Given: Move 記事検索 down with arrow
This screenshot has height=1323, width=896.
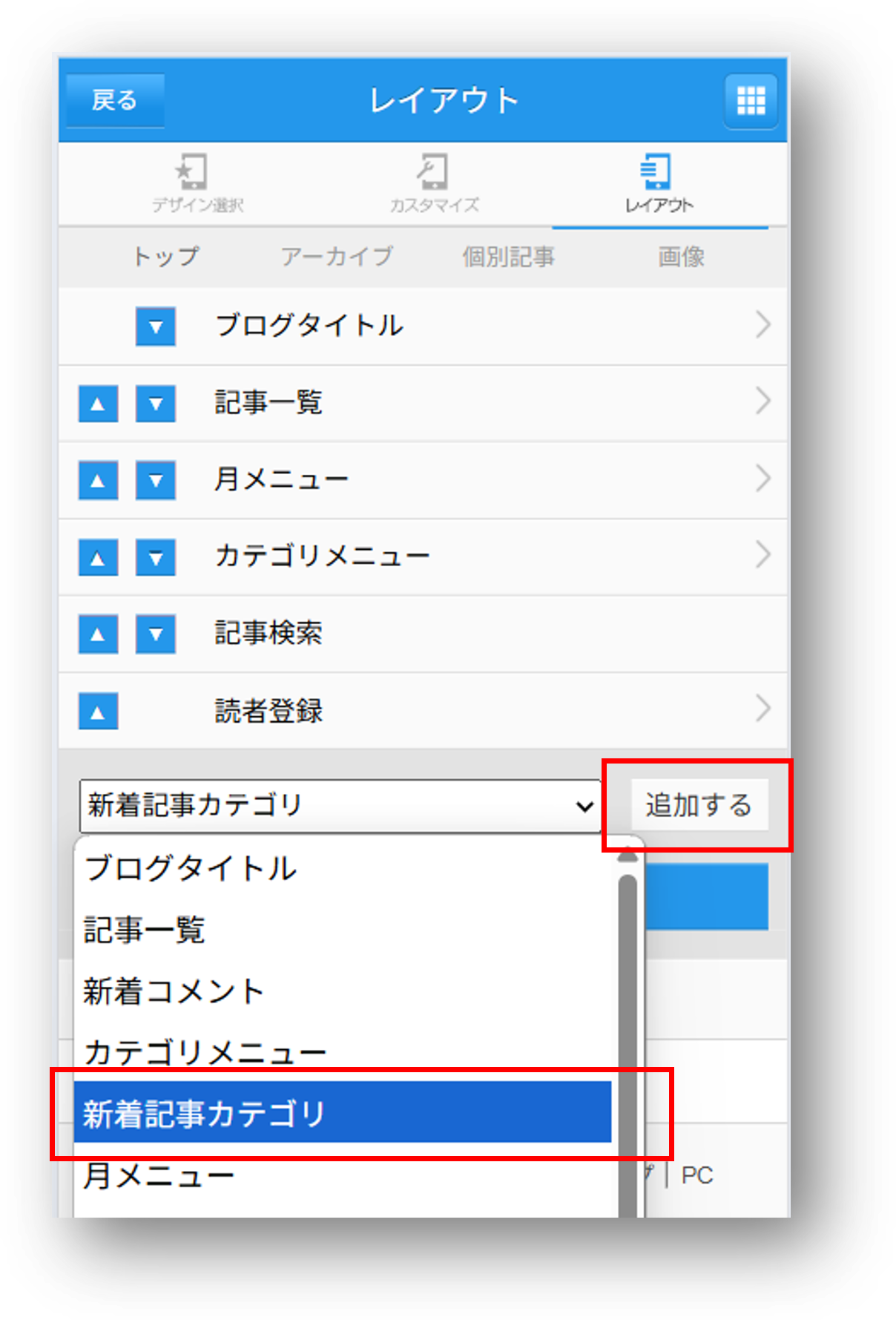Looking at the screenshot, I should coord(156,634).
